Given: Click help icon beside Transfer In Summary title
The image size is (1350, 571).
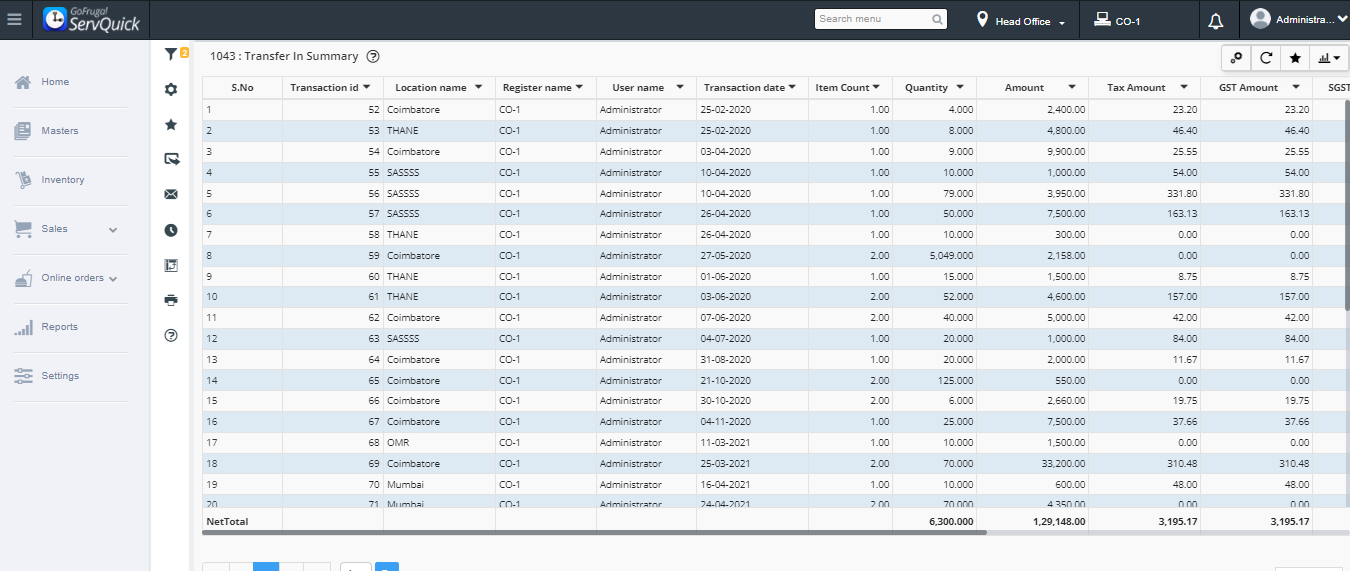Looking at the screenshot, I should (373, 57).
